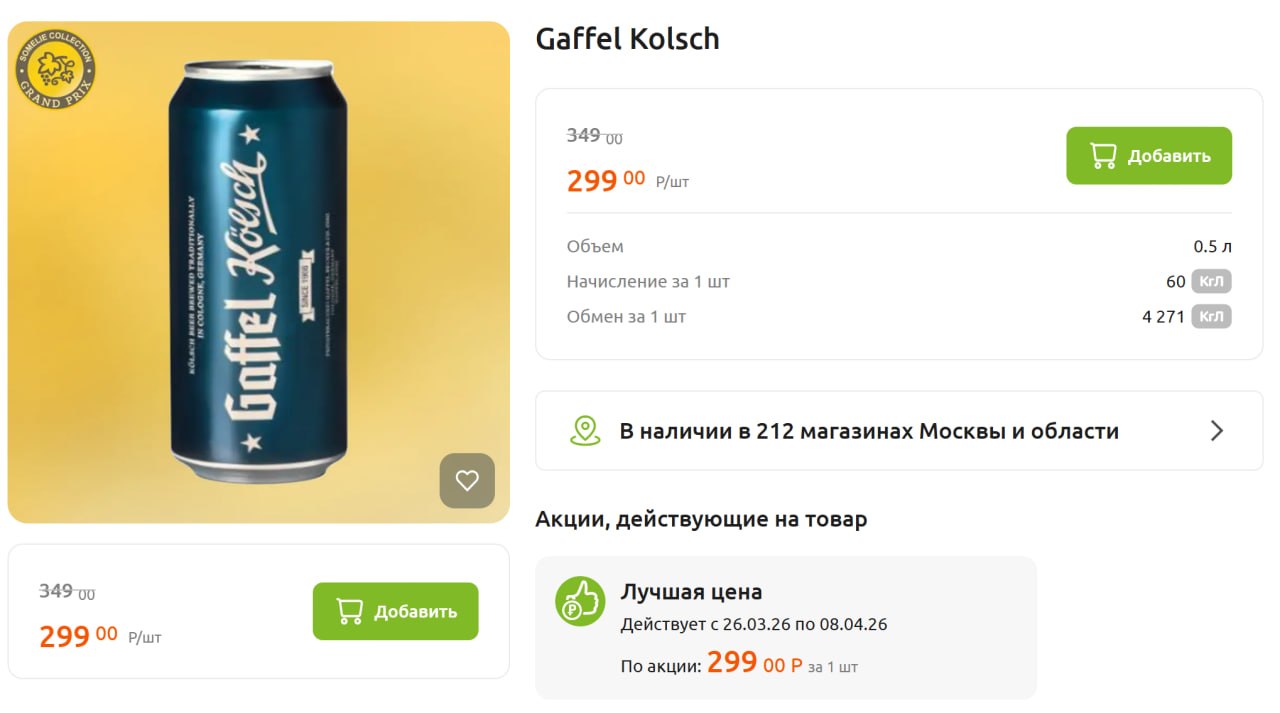1280x713 pixels.
Task: Click the map pin store availability icon
Action: pos(585,431)
